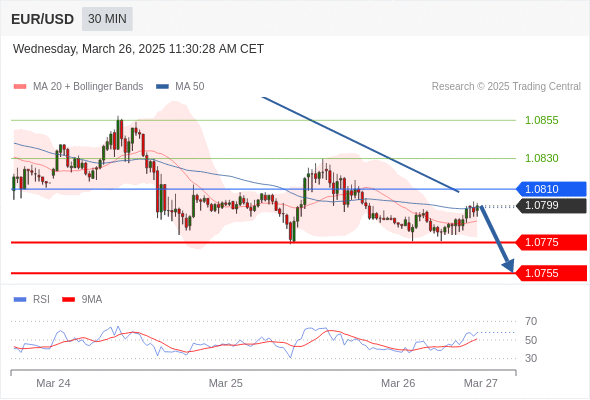Click the blue MA 50 legend swatch
The image size is (590, 400).
pyautogui.click(x=162, y=87)
